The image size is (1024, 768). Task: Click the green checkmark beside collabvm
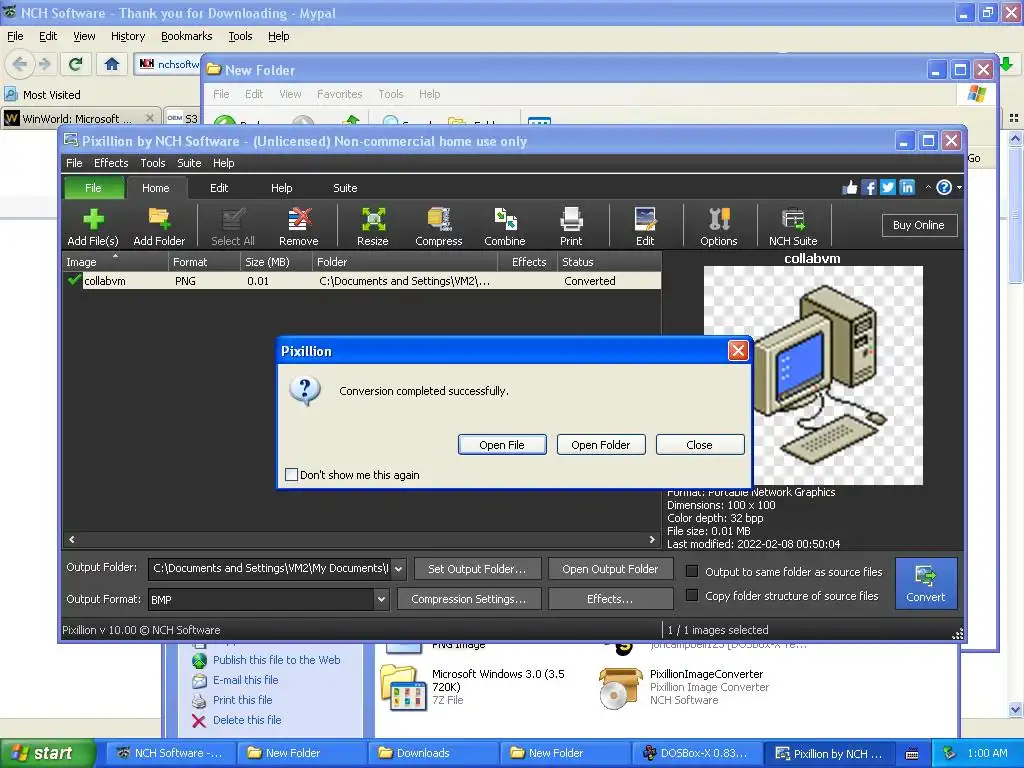pyautogui.click(x=74, y=280)
